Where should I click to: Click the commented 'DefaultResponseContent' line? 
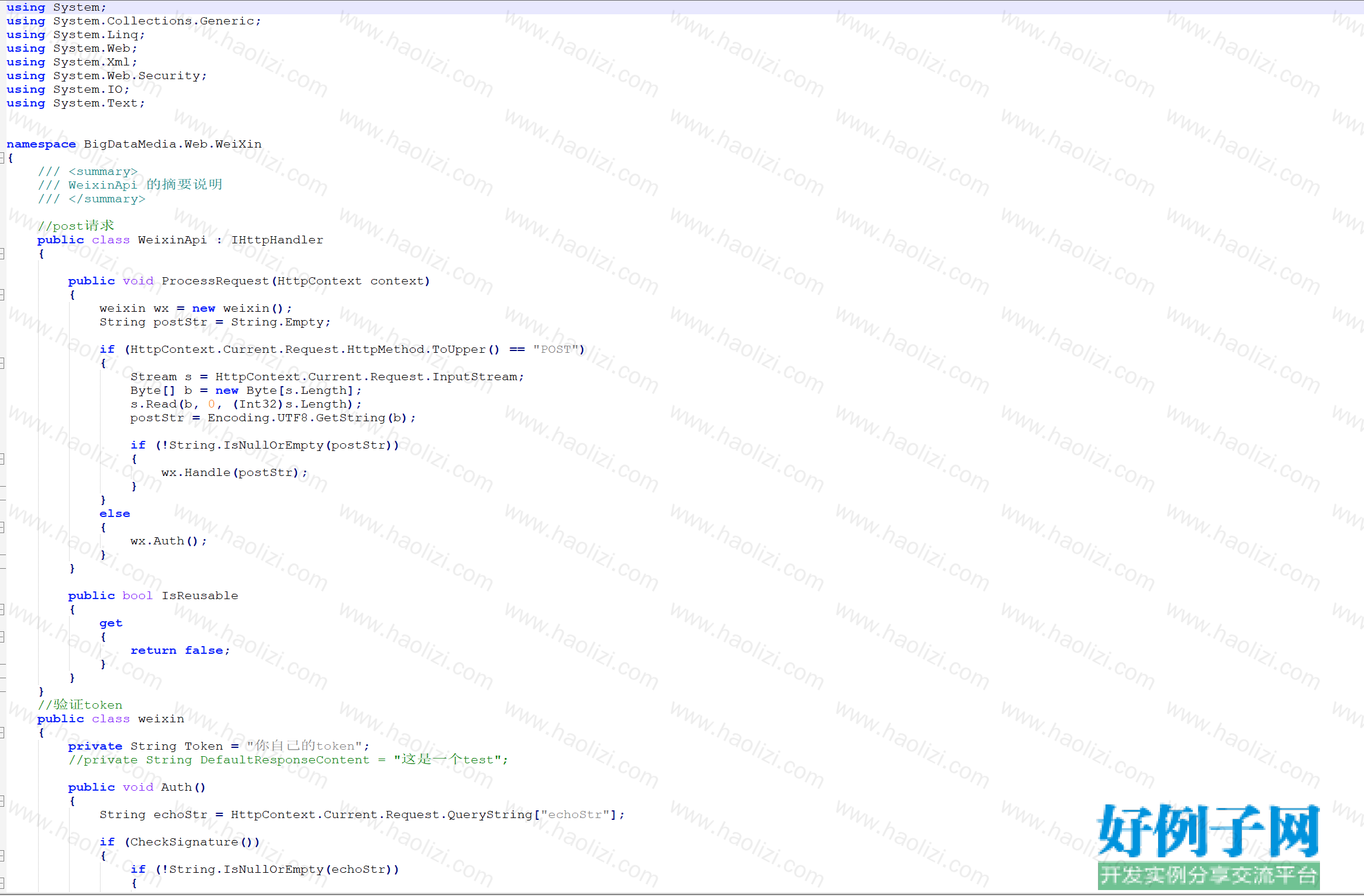coord(288,760)
